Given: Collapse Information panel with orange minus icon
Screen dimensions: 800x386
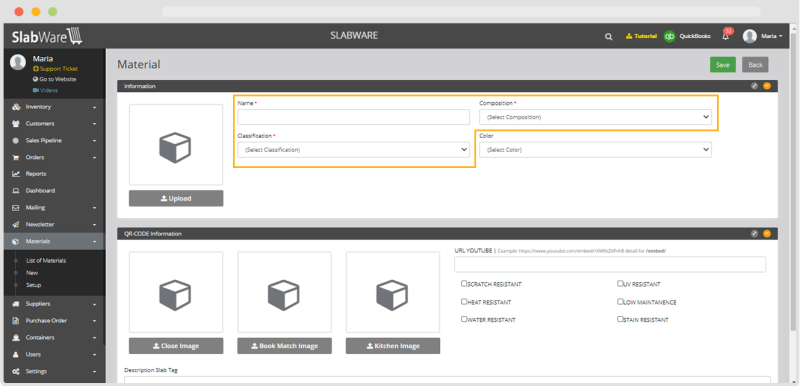Looking at the screenshot, I should (x=767, y=86).
